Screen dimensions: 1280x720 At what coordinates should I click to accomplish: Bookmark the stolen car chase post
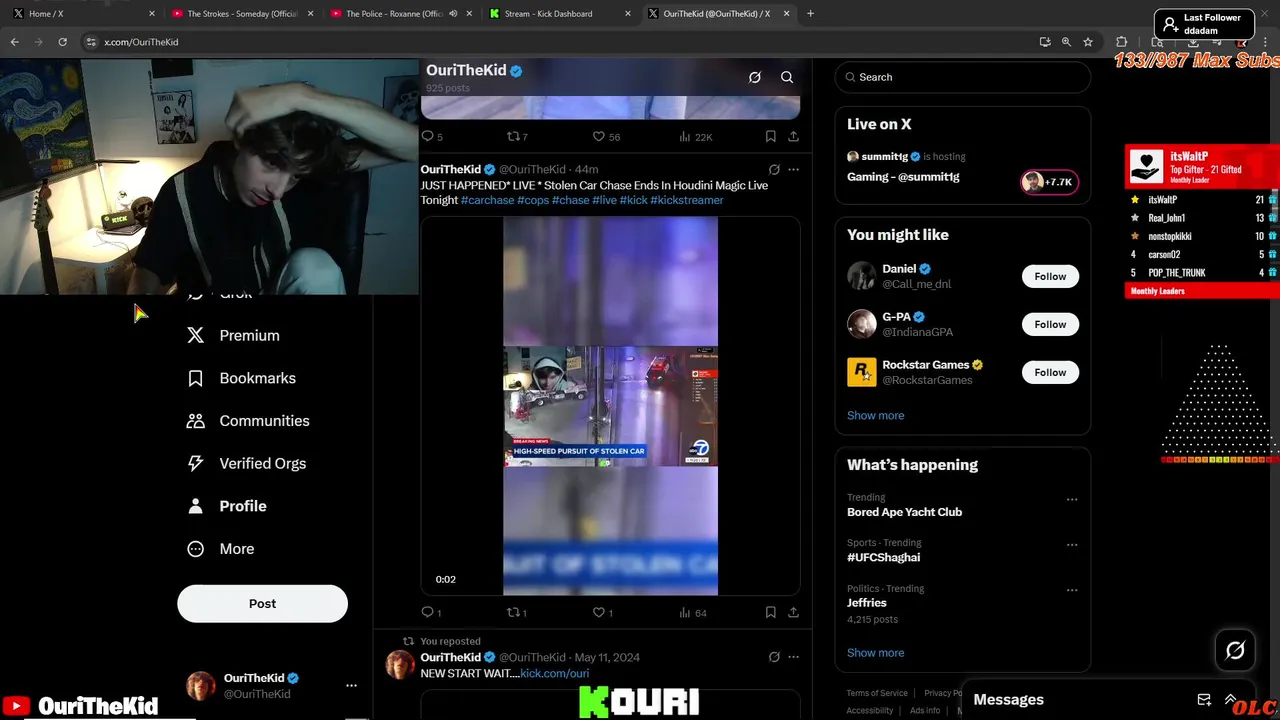pyautogui.click(x=770, y=612)
